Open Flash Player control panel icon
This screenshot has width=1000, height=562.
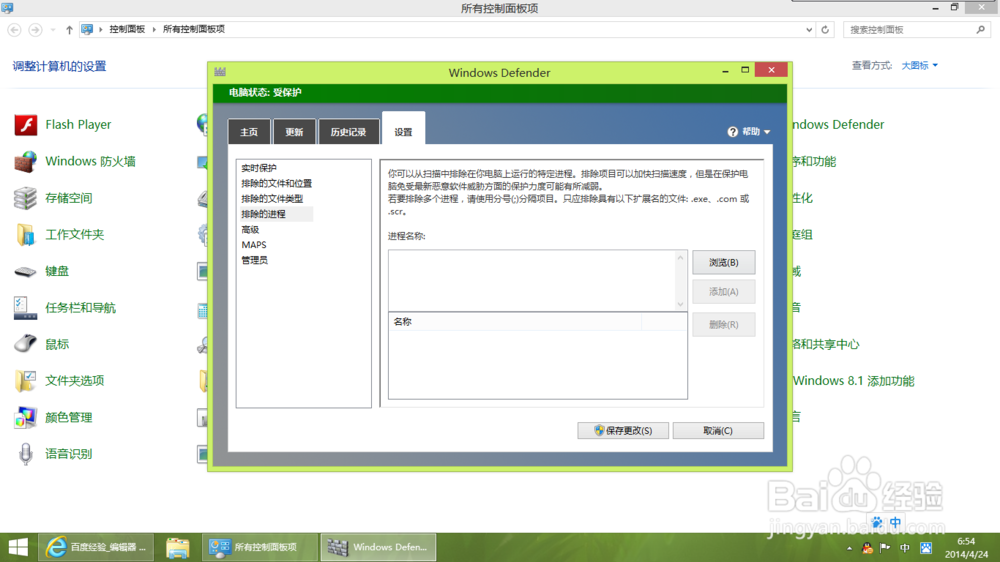pos(26,124)
